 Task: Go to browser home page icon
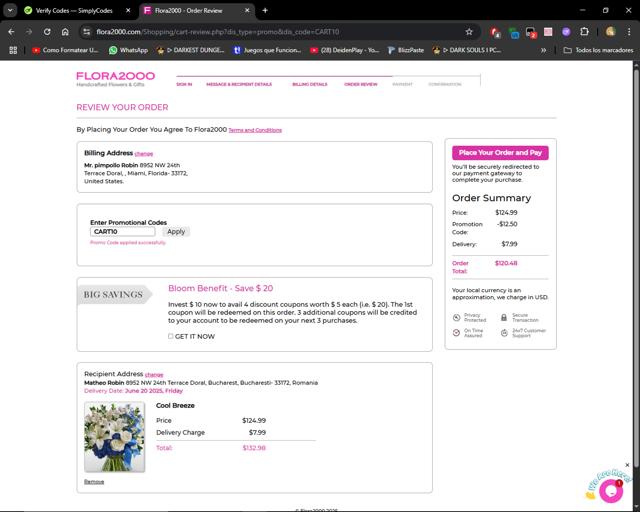(x=65, y=32)
